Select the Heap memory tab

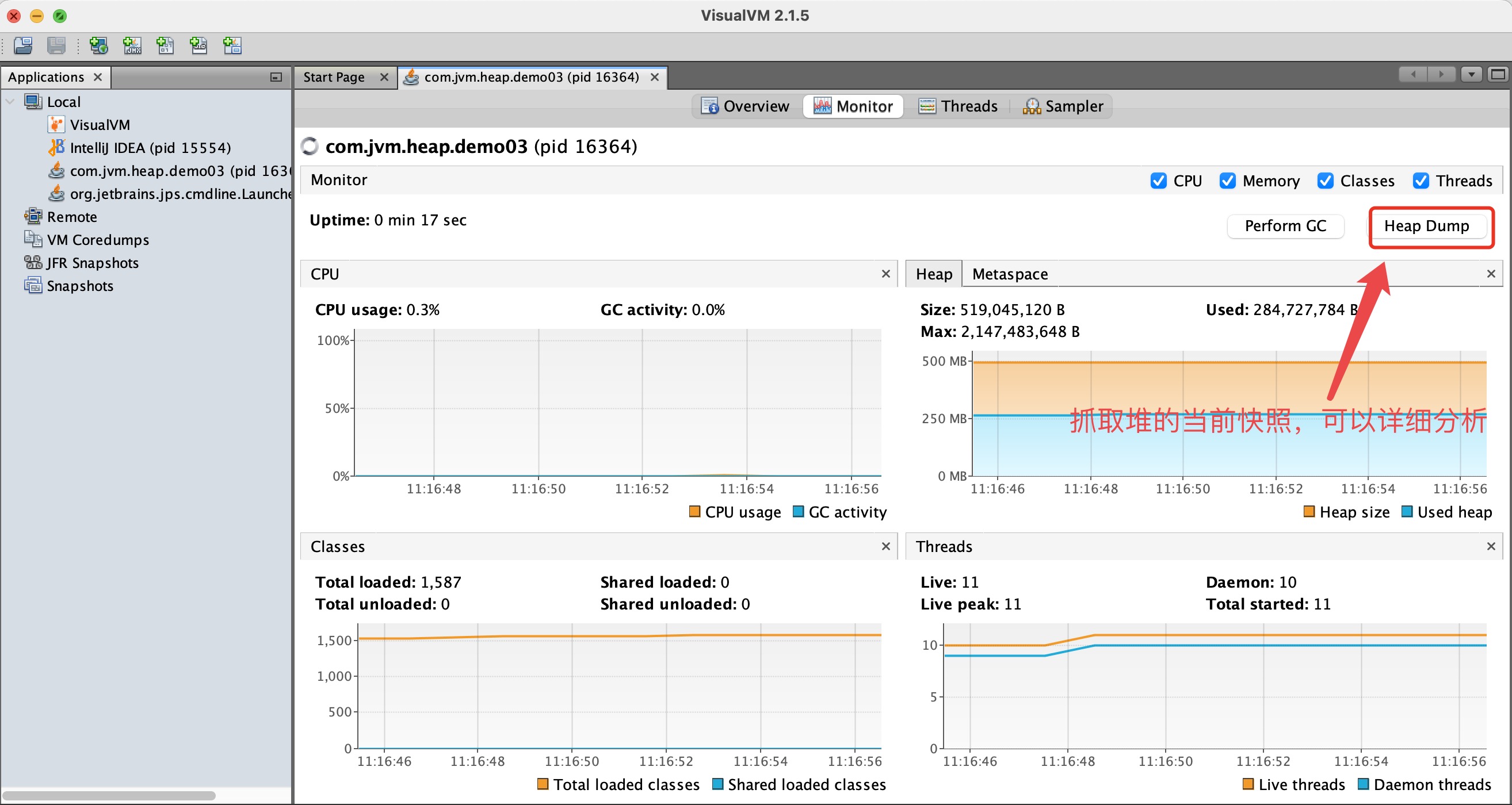click(934, 274)
